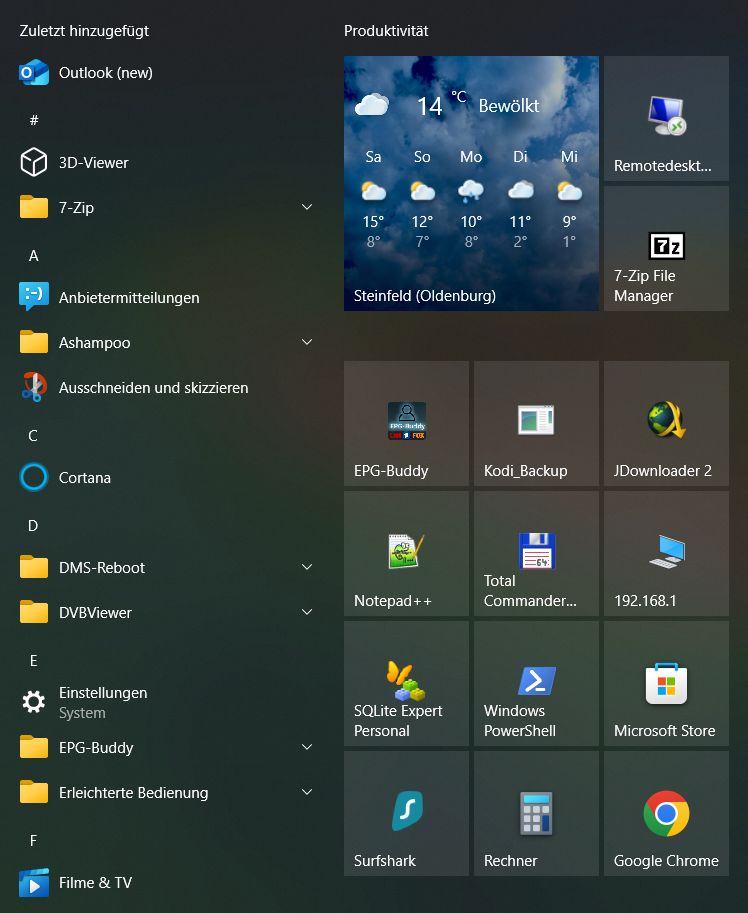Open the Windows PowerShell tile
Viewport: 748px width, 913px height.
(x=536, y=684)
